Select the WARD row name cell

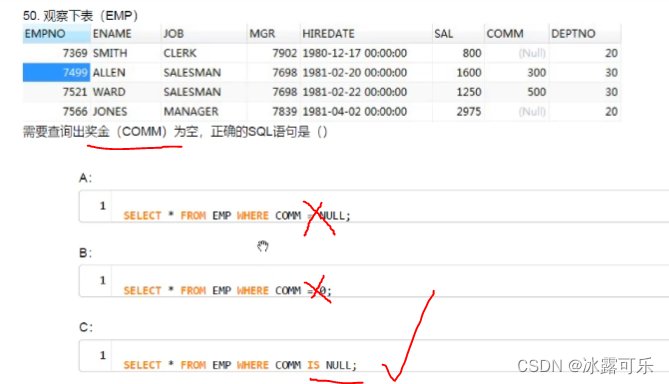click(109, 92)
